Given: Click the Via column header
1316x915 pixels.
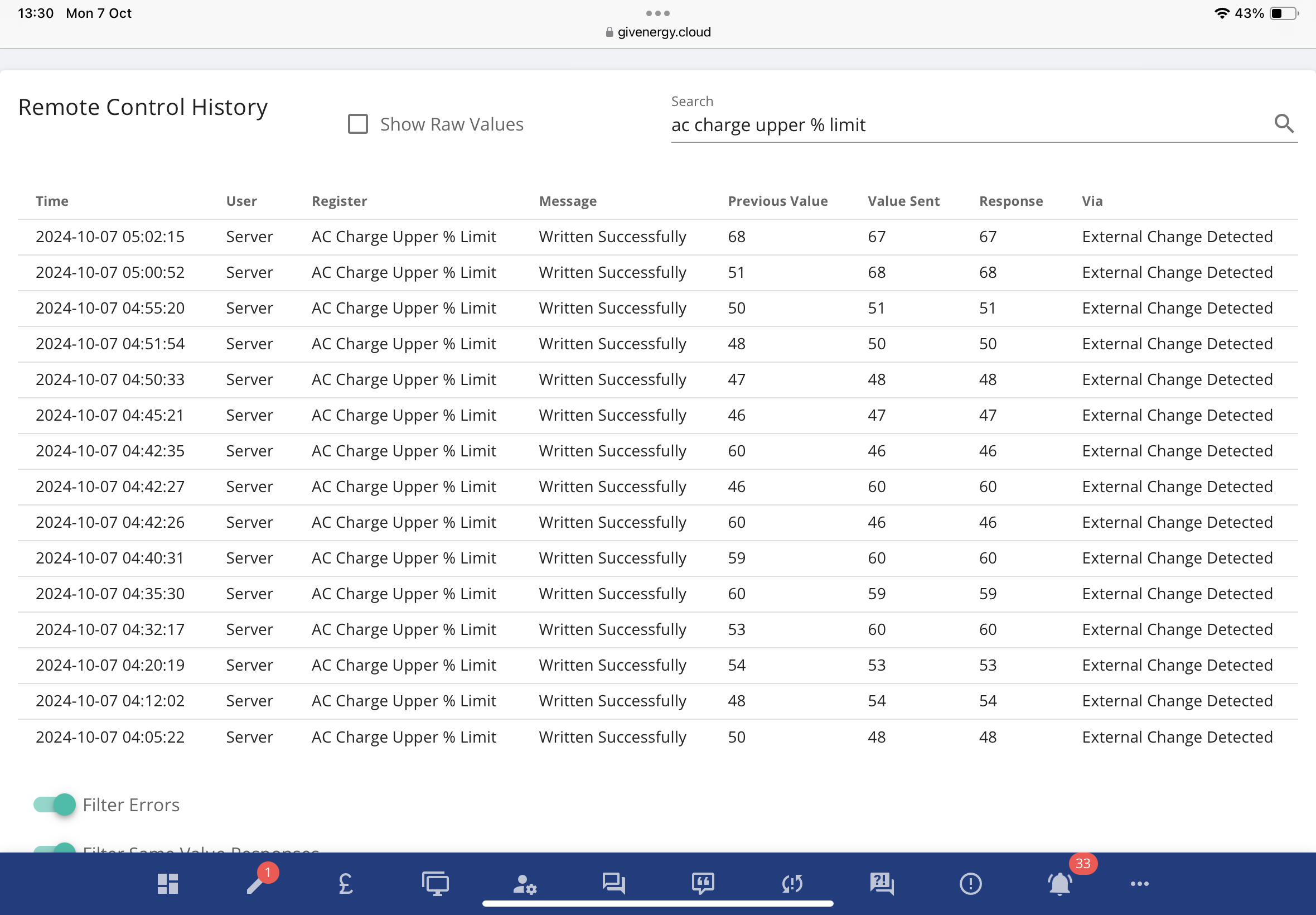Looking at the screenshot, I should 1092,201.
